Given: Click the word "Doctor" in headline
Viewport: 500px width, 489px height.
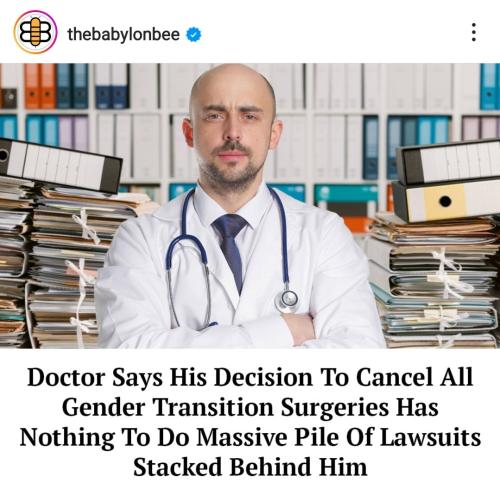Looking at the screenshot, I should click(x=66, y=378).
